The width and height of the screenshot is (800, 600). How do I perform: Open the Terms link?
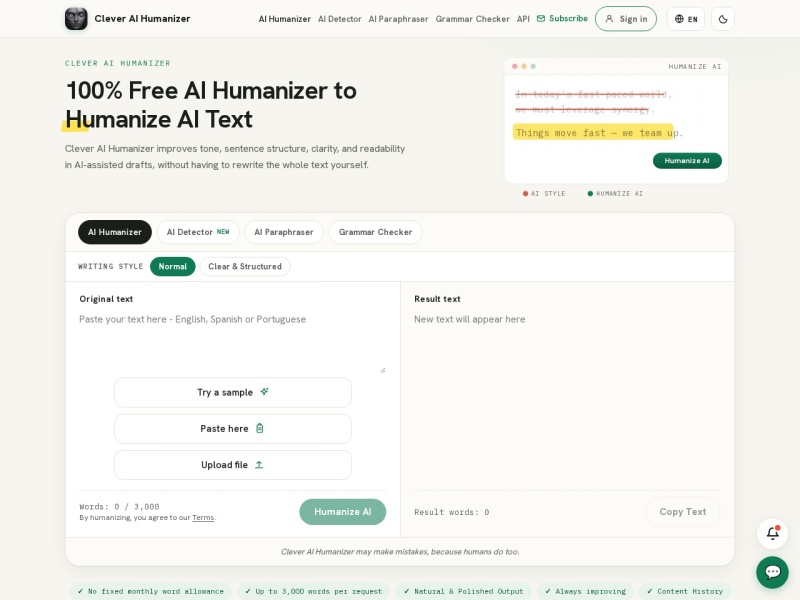coord(203,517)
